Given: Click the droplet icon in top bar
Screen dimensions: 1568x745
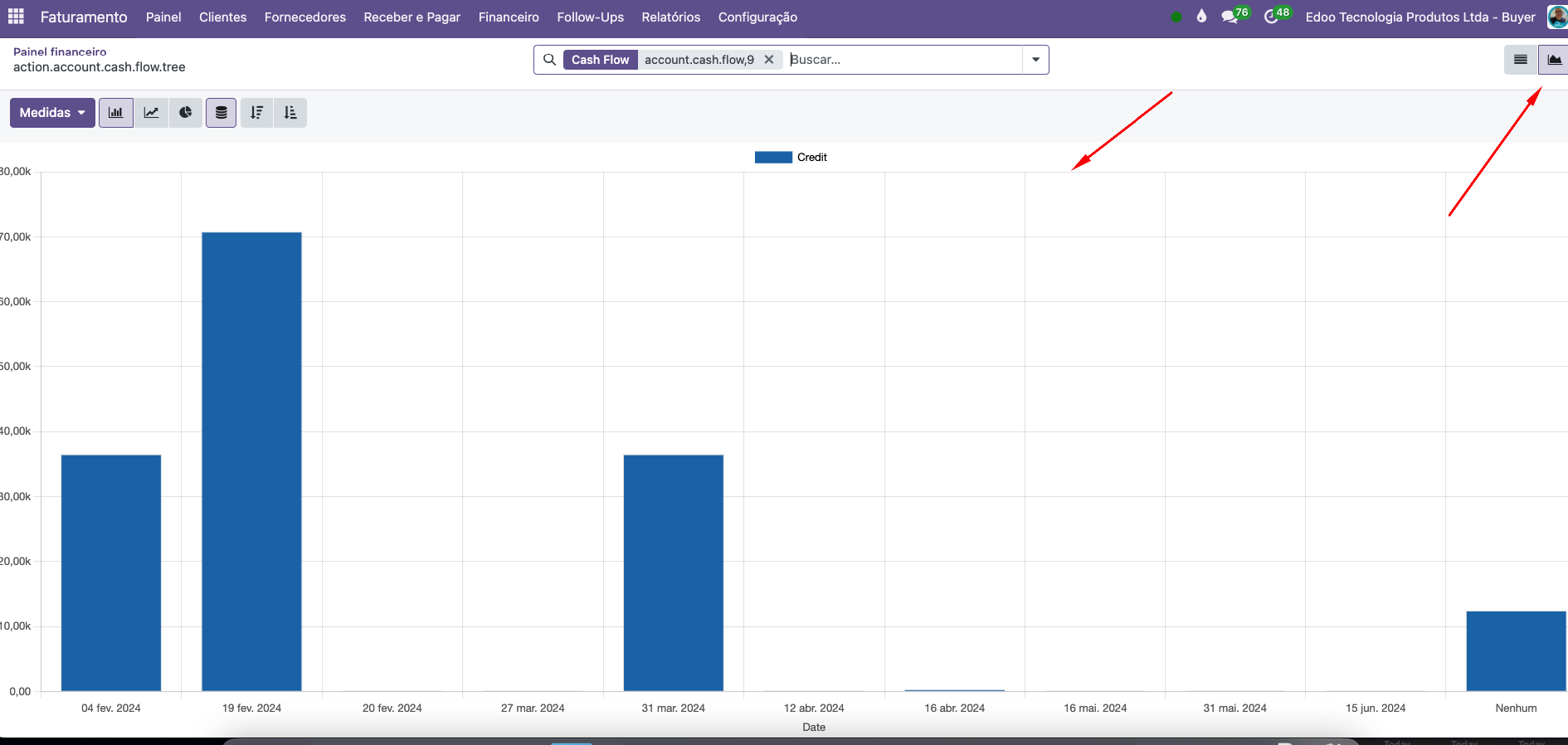Looking at the screenshot, I should click(1201, 17).
